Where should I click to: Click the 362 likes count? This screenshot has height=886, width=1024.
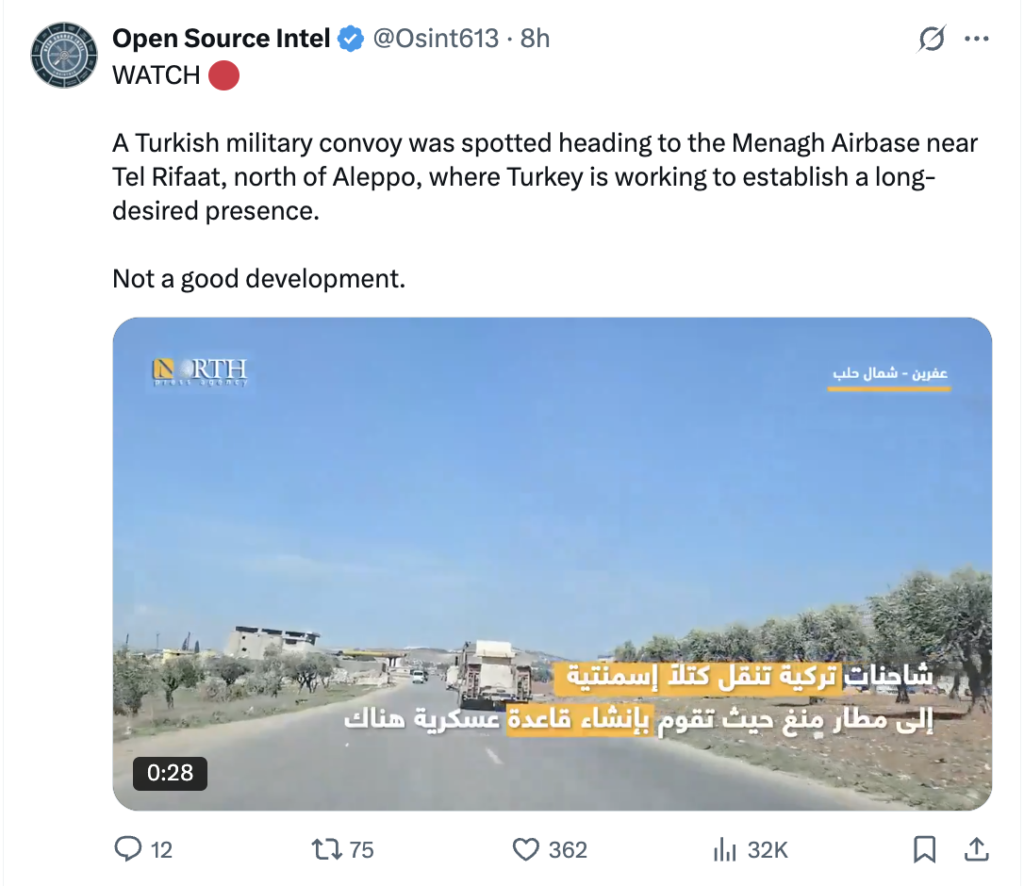coord(568,850)
